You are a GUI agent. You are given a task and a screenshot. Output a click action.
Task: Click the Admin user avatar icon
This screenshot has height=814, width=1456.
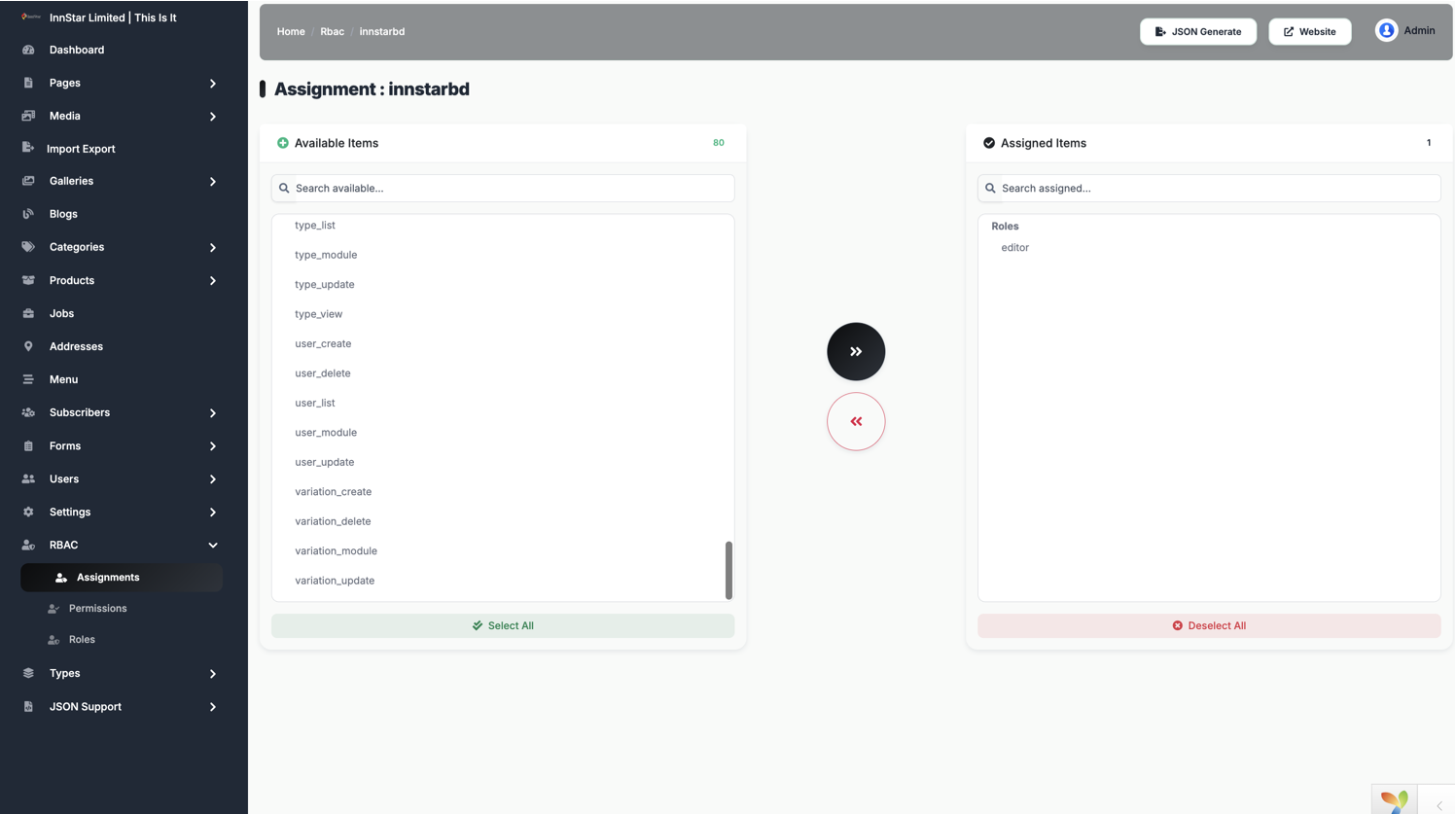1386,30
